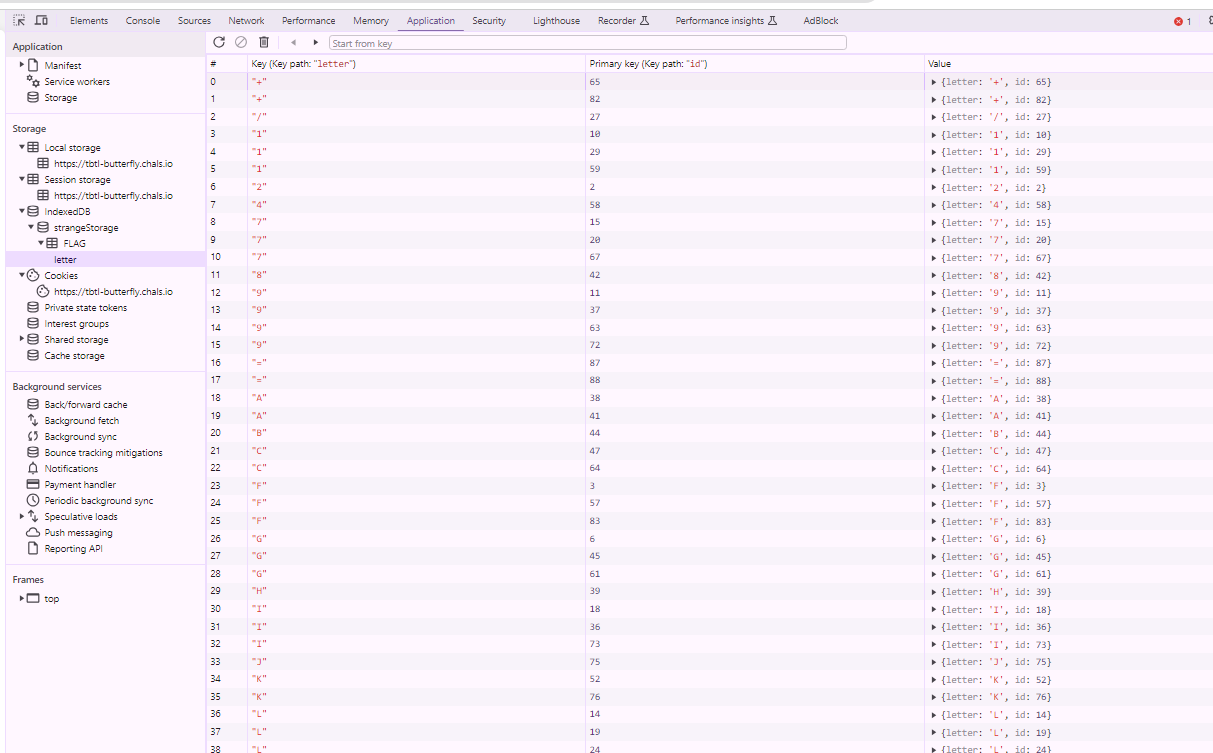Expand the top frame entry
Viewport: 1213px width, 753px height.
pyautogui.click(x=22, y=599)
